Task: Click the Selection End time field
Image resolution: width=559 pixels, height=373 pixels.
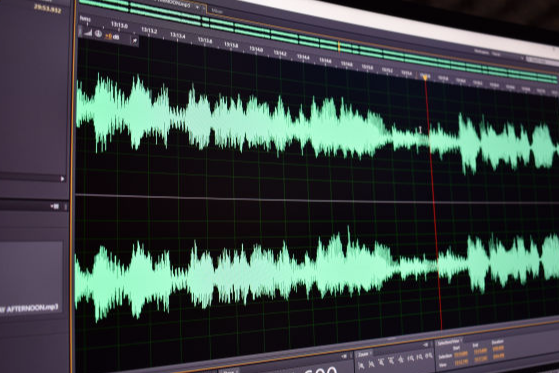Action: click(x=481, y=351)
